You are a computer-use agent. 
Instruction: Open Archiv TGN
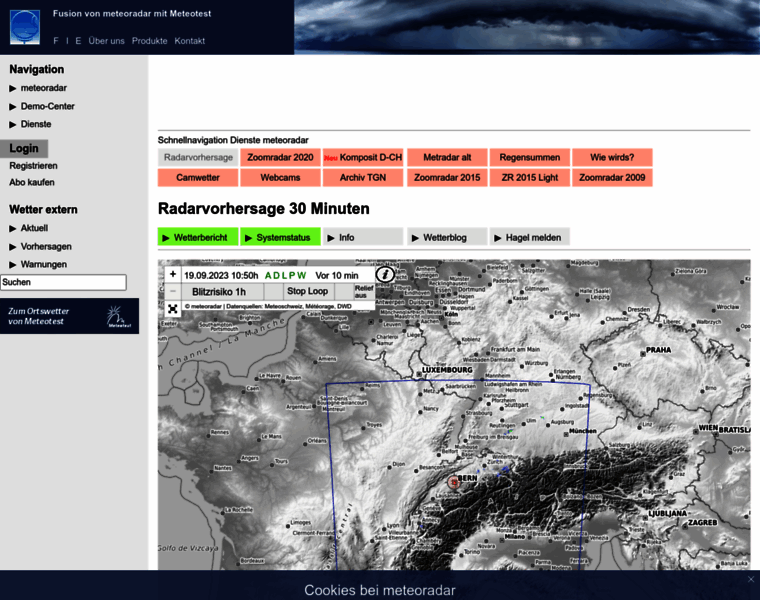coord(363,177)
